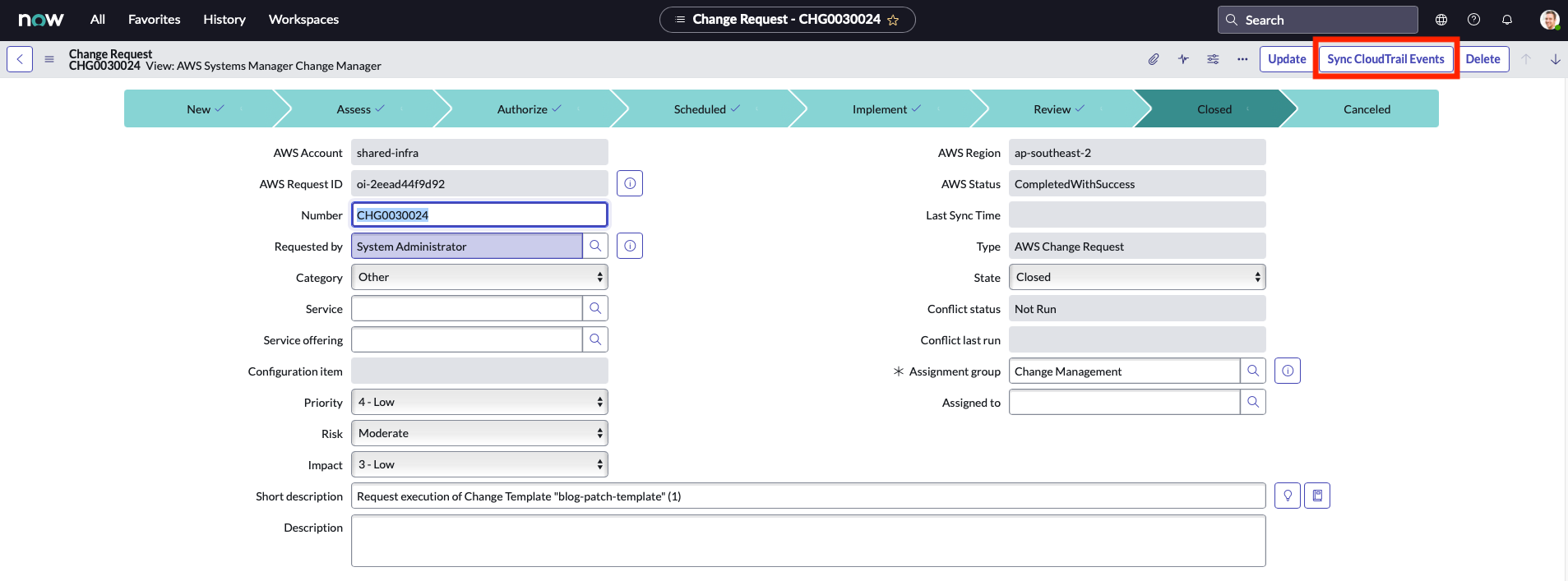
Task: Focus the top Search box
Action: pos(1317,20)
